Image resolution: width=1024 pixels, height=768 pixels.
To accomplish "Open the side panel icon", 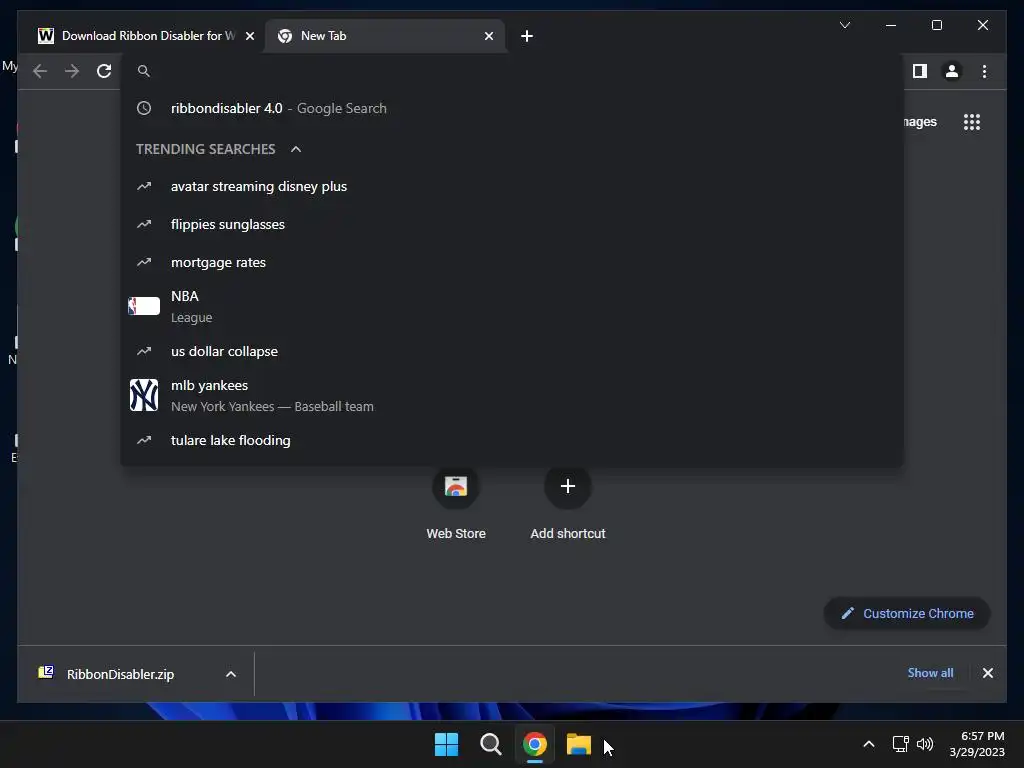I will (920, 71).
